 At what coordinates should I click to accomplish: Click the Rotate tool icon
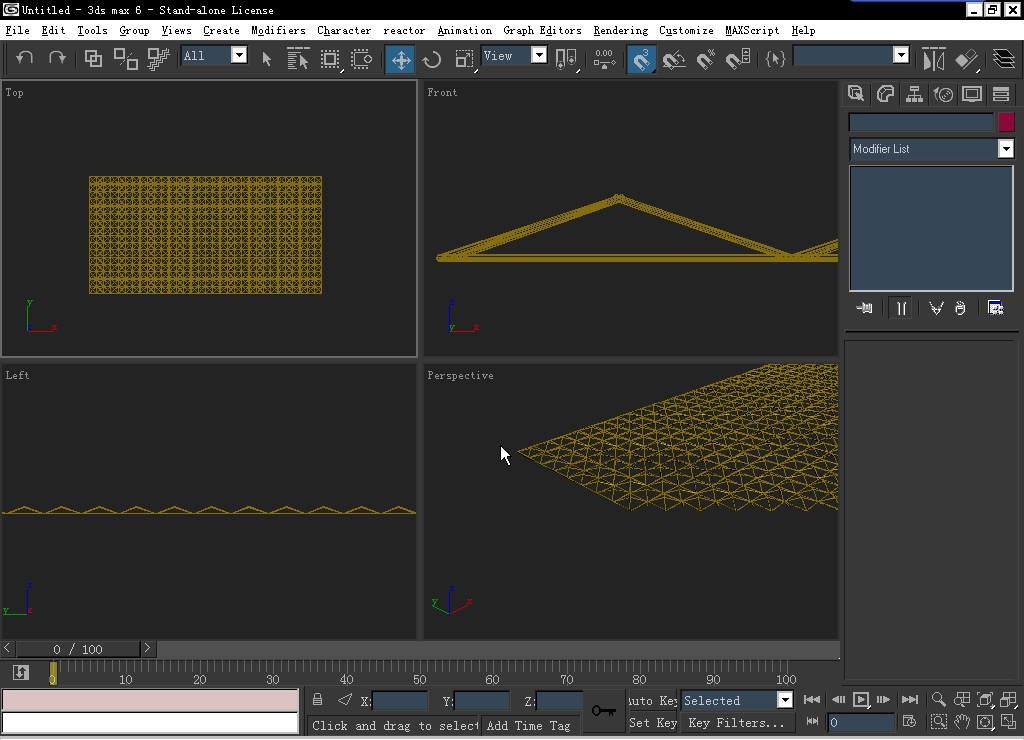click(432, 60)
